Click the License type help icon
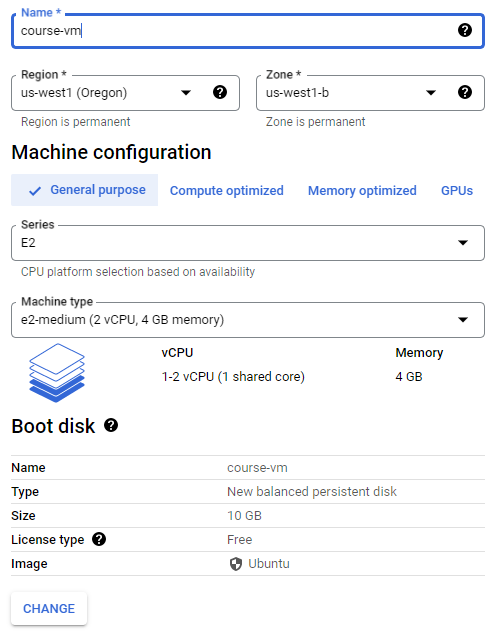 [x=99, y=539]
